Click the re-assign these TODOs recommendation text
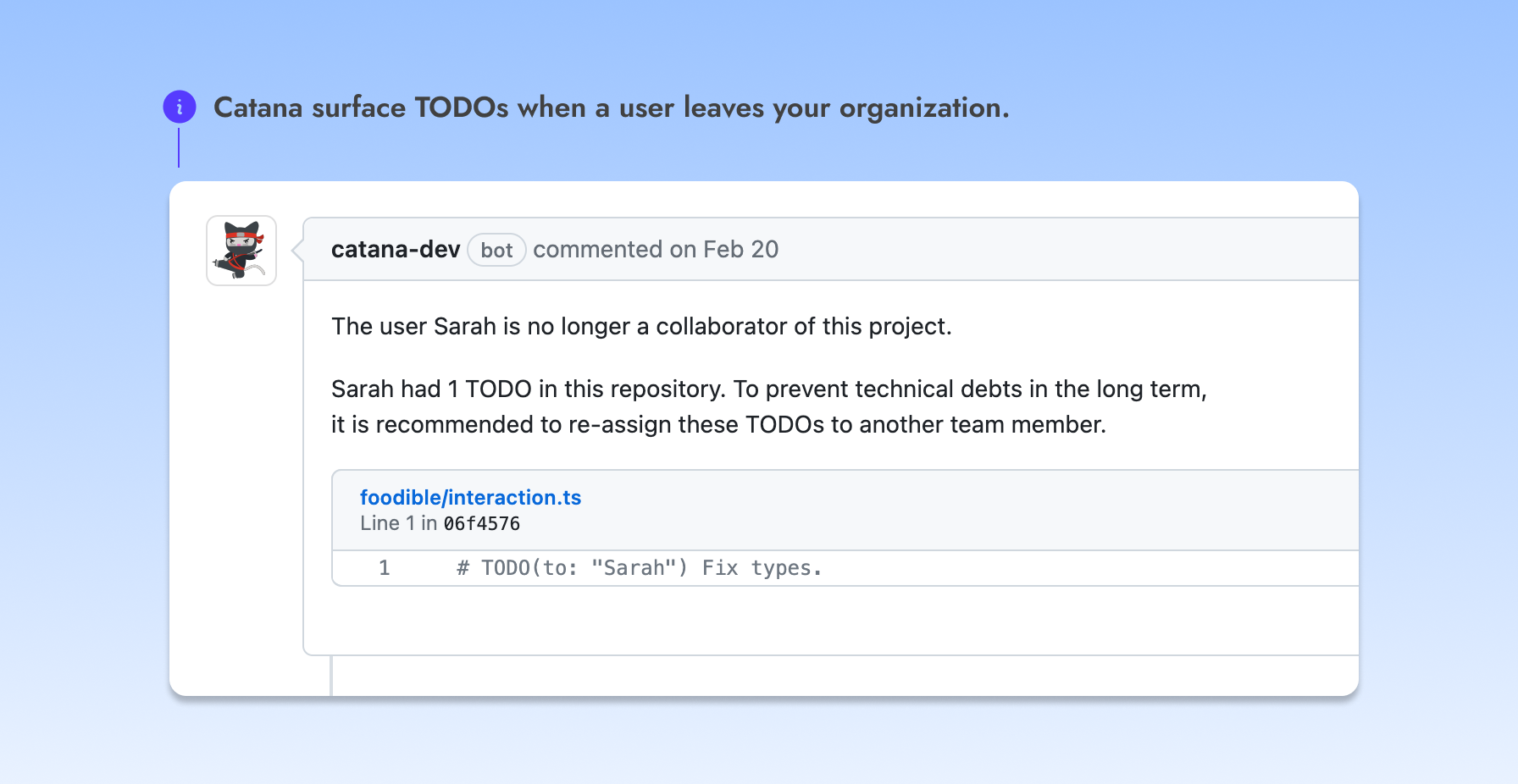1518x784 pixels. 718,424
